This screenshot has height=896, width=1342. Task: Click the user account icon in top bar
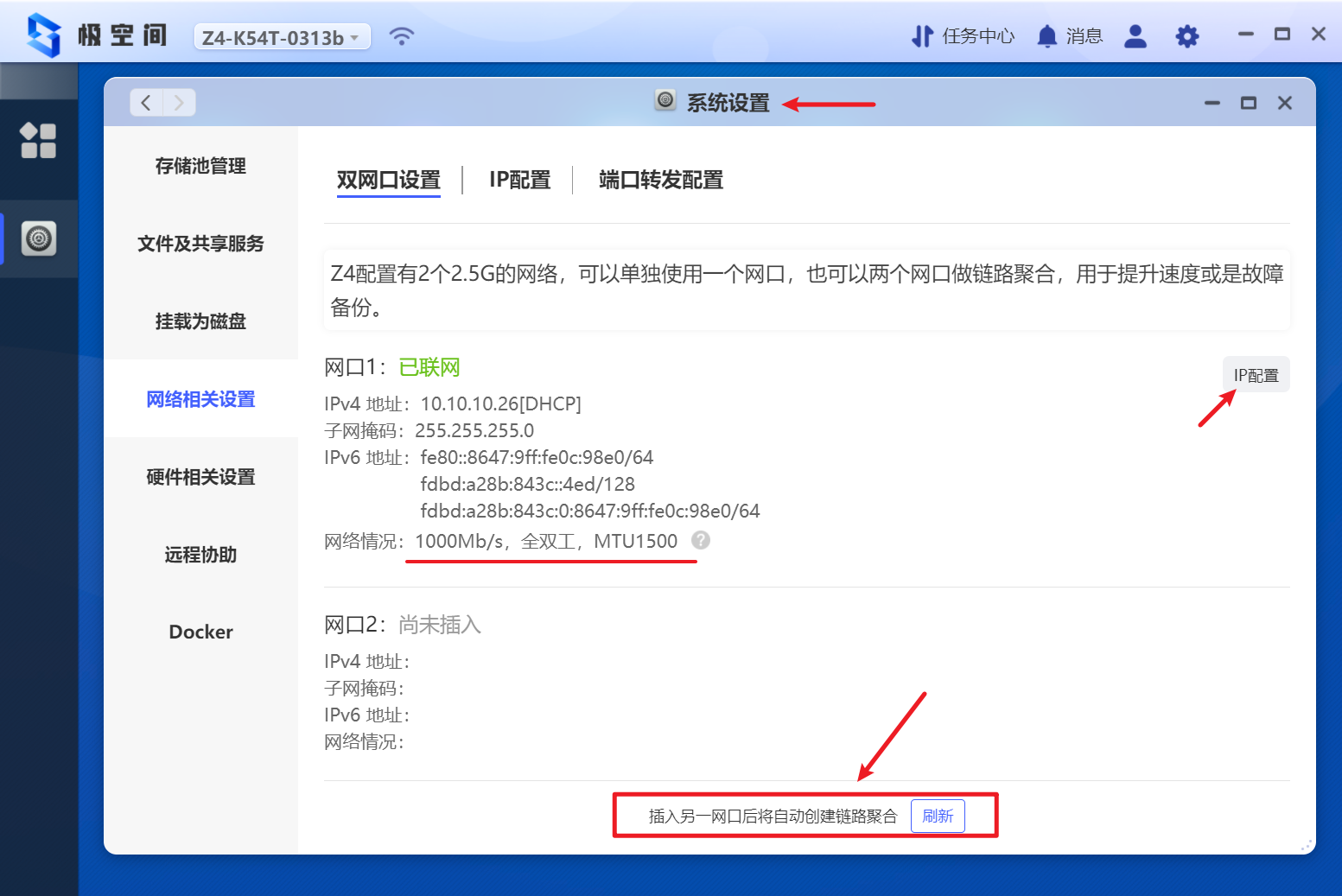[x=1135, y=35]
